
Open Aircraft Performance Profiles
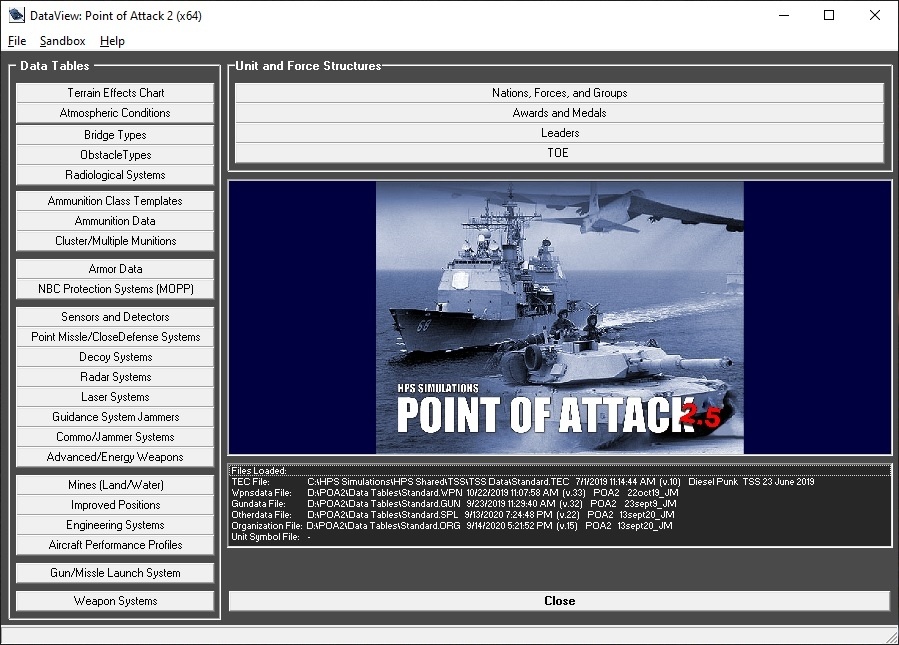[x=115, y=545]
